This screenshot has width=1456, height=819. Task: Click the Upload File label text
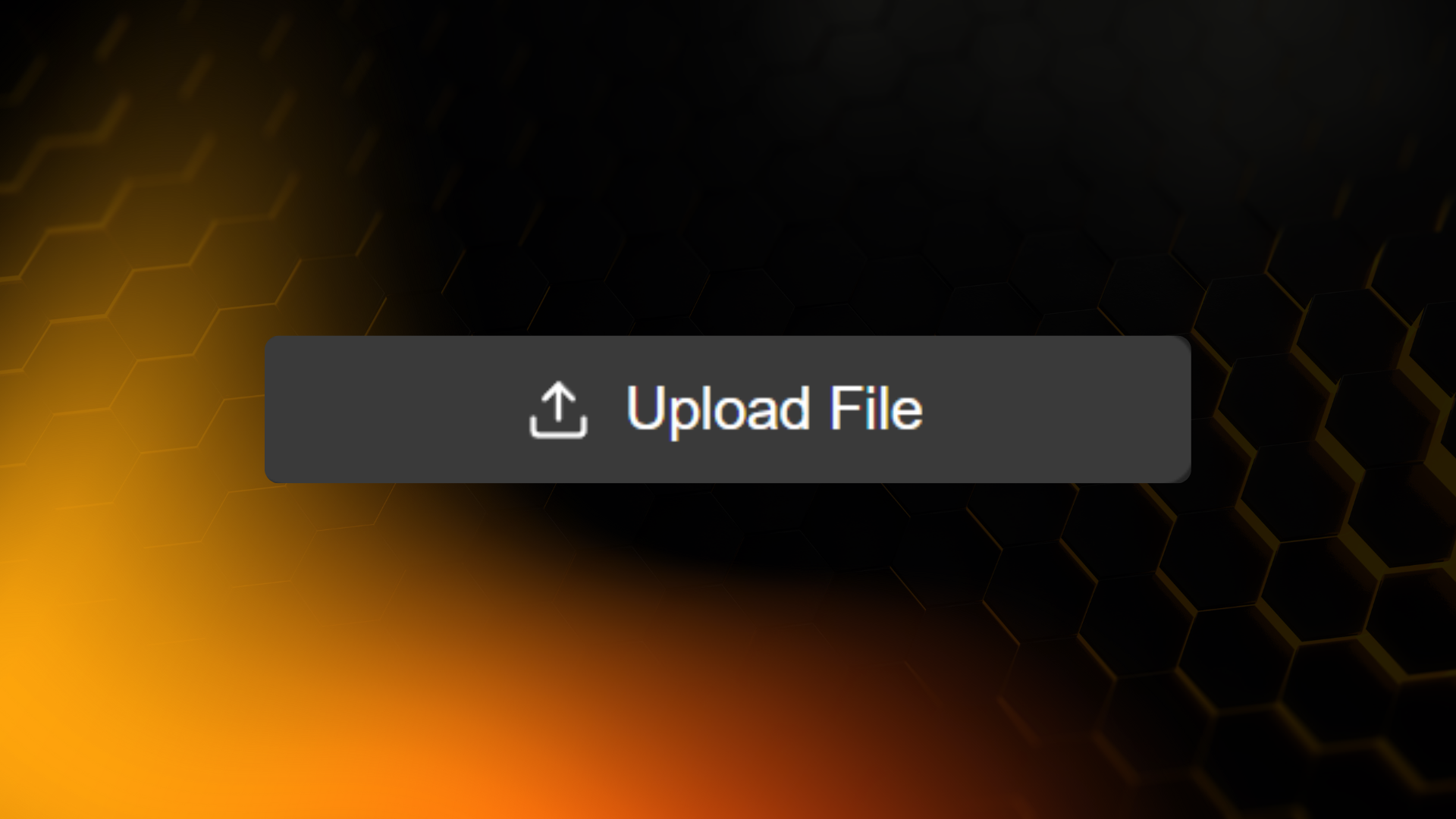tap(774, 409)
